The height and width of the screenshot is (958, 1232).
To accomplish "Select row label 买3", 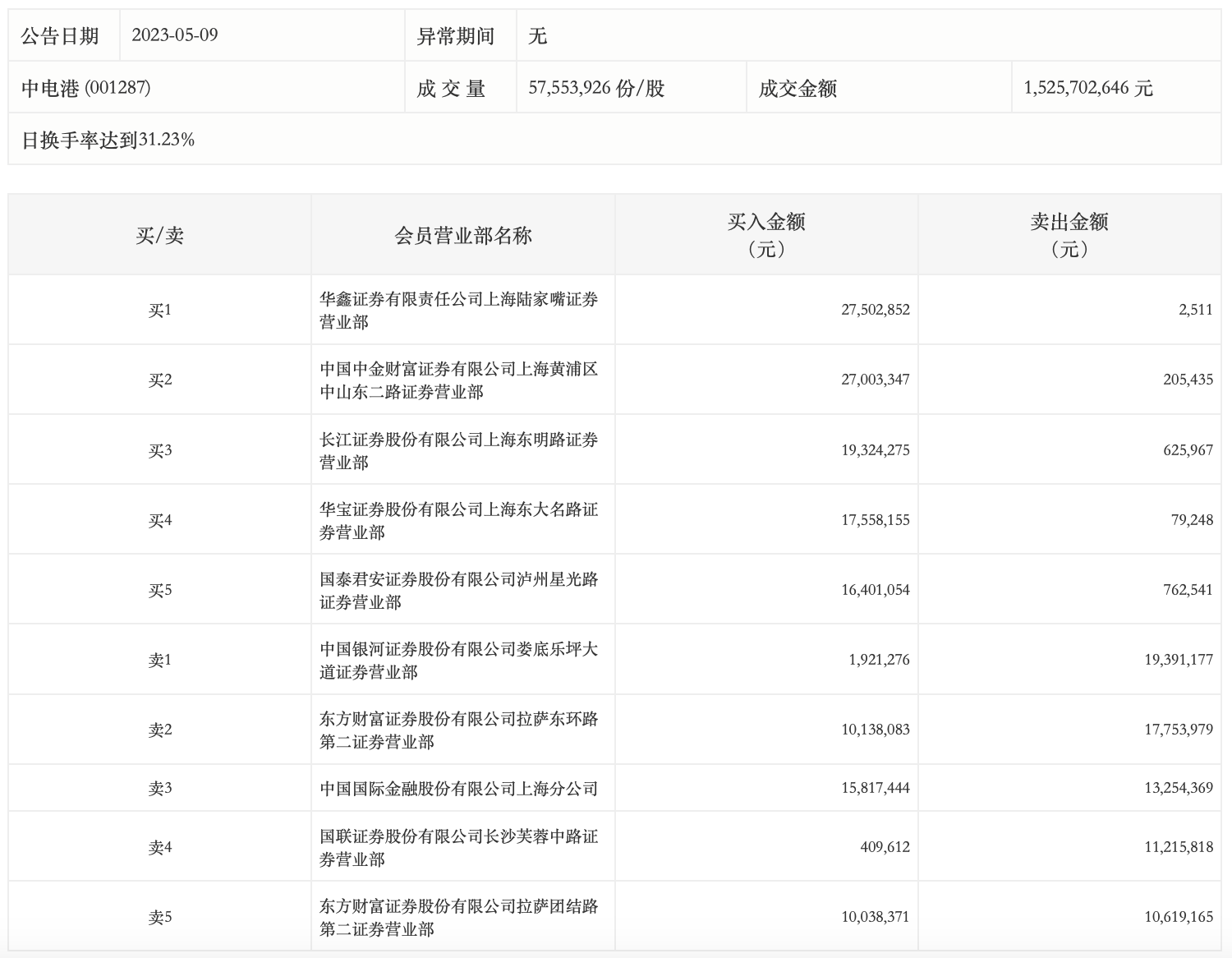I will pos(160,450).
